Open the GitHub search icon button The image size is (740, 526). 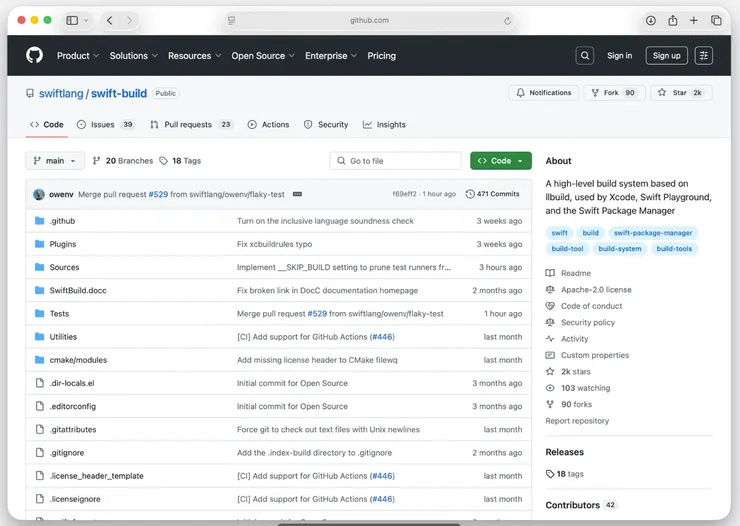pos(585,56)
